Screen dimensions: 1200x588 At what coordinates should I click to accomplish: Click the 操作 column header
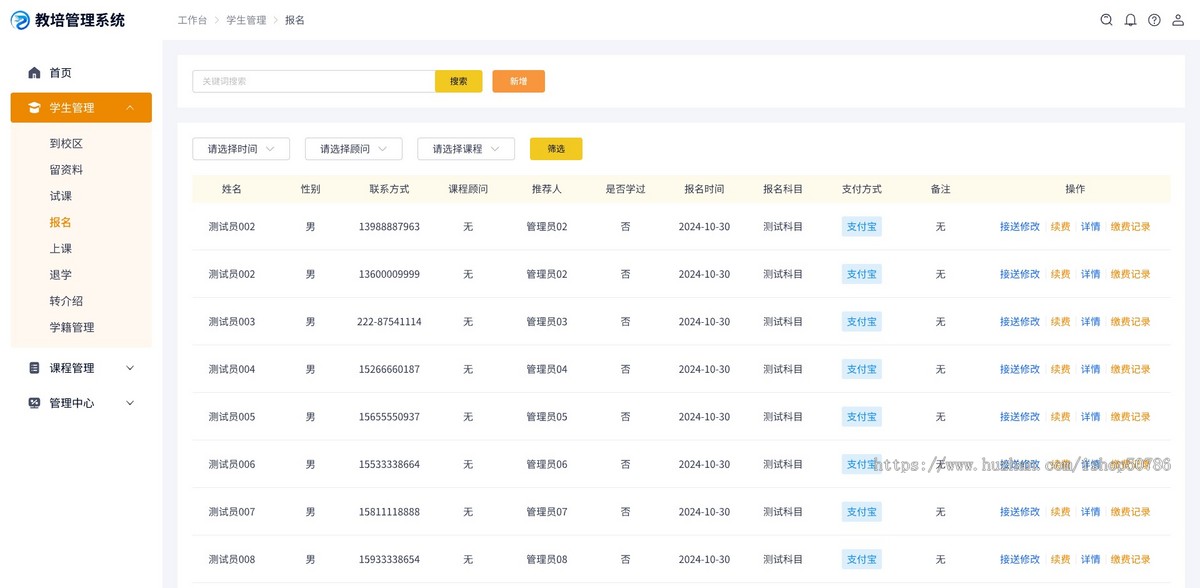(x=1075, y=189)
